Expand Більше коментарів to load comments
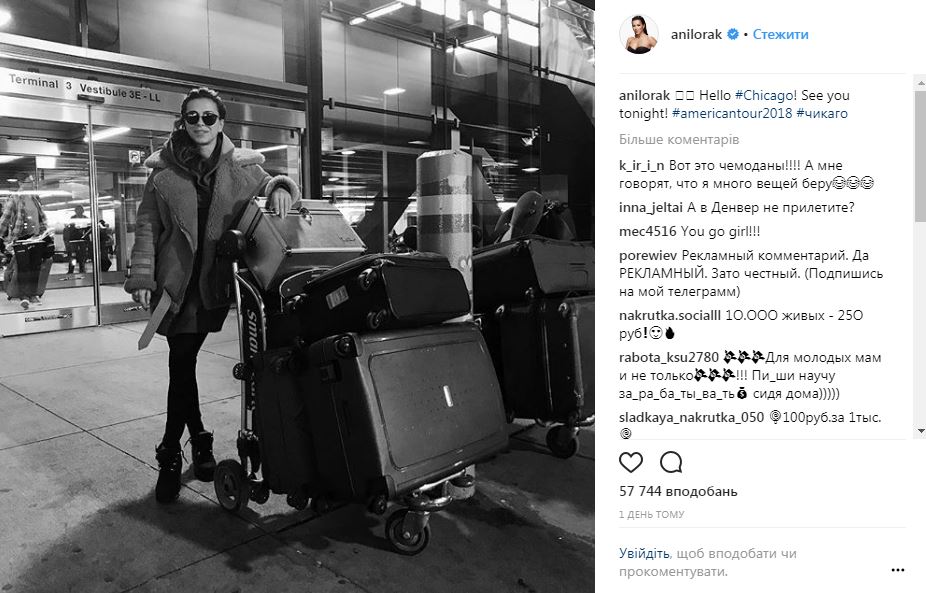Image resolution: width=926 pixels, height=593 pixels. point(679,140)
